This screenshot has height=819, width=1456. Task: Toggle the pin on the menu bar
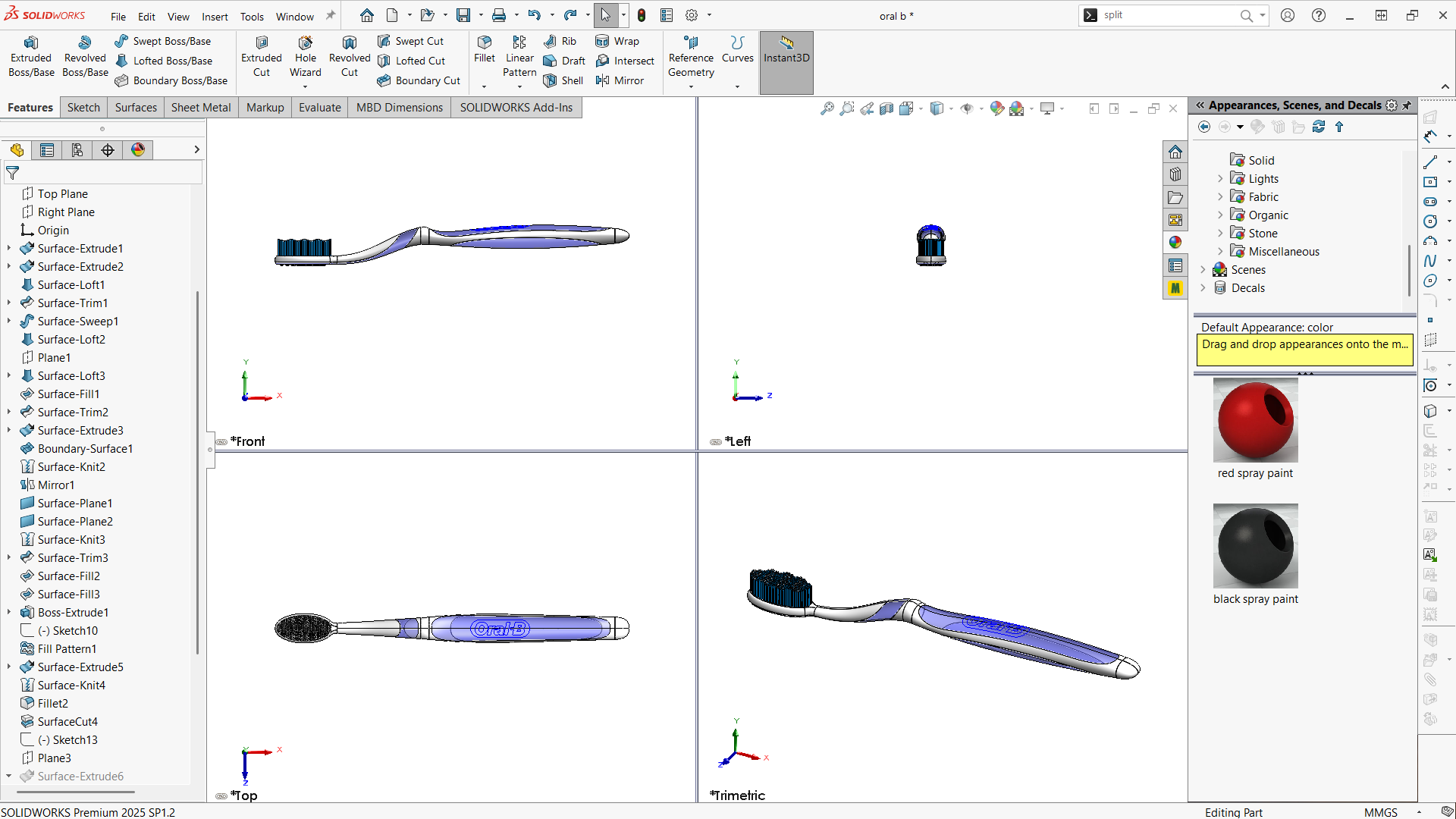331,16
